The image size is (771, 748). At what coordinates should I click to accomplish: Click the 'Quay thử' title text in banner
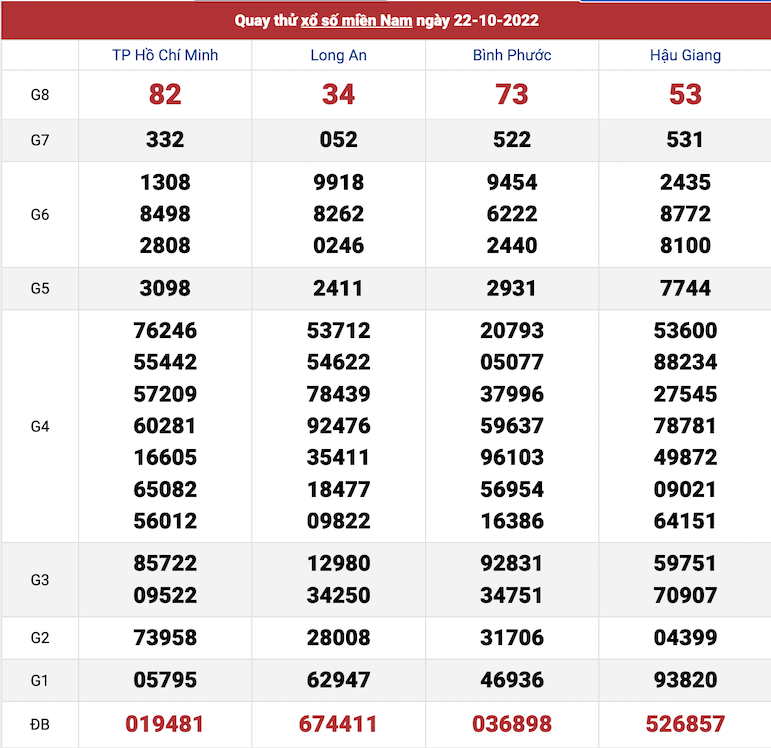(265, 20)
